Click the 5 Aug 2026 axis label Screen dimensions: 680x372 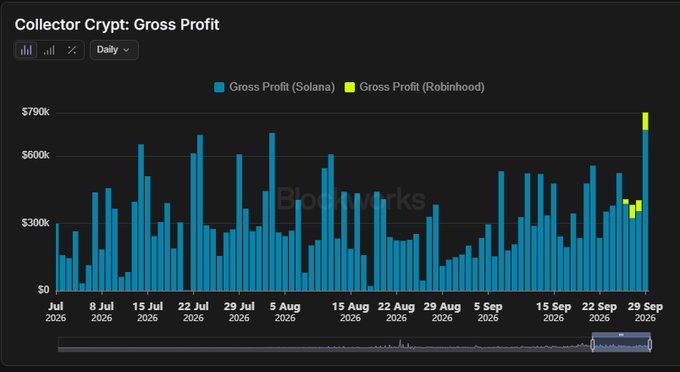[285, 312]
